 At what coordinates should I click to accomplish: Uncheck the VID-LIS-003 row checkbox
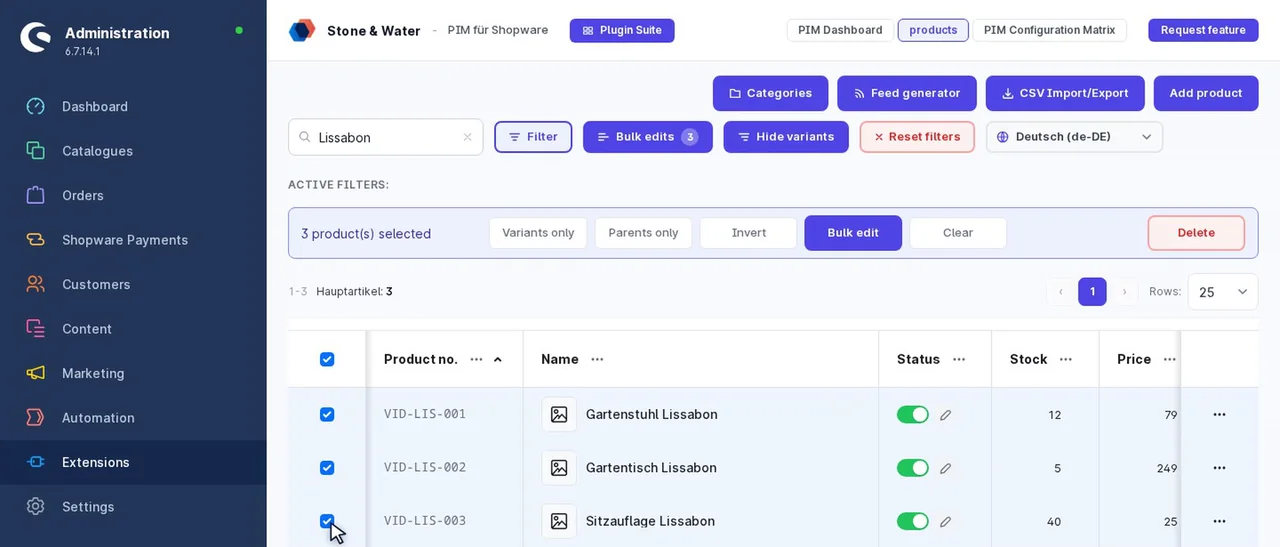click(x=327, y=521)
